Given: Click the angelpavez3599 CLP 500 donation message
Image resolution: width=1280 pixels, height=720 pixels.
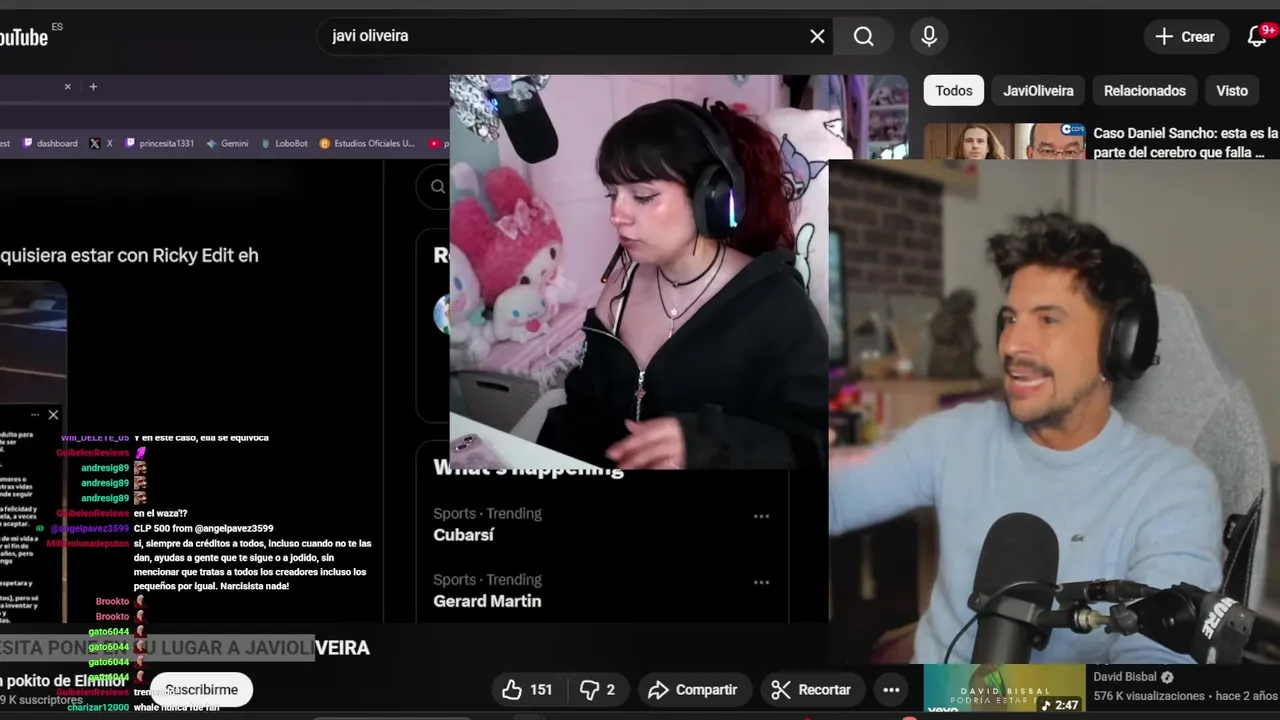Looking at the screenshot, I should click(x=204, y=528).
